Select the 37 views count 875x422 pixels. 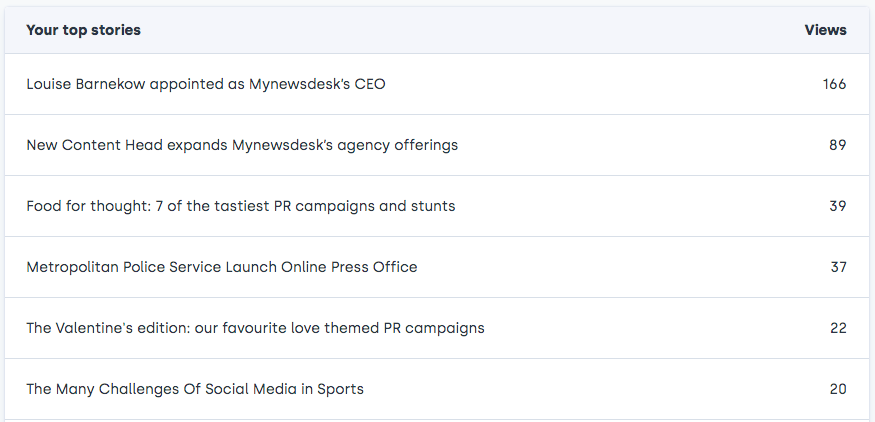point(838,267)
